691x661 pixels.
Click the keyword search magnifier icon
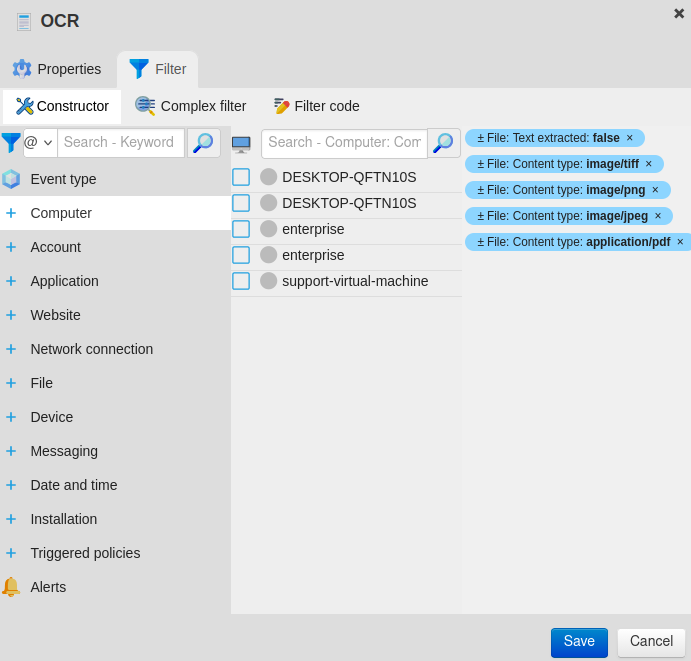[204, 143]
